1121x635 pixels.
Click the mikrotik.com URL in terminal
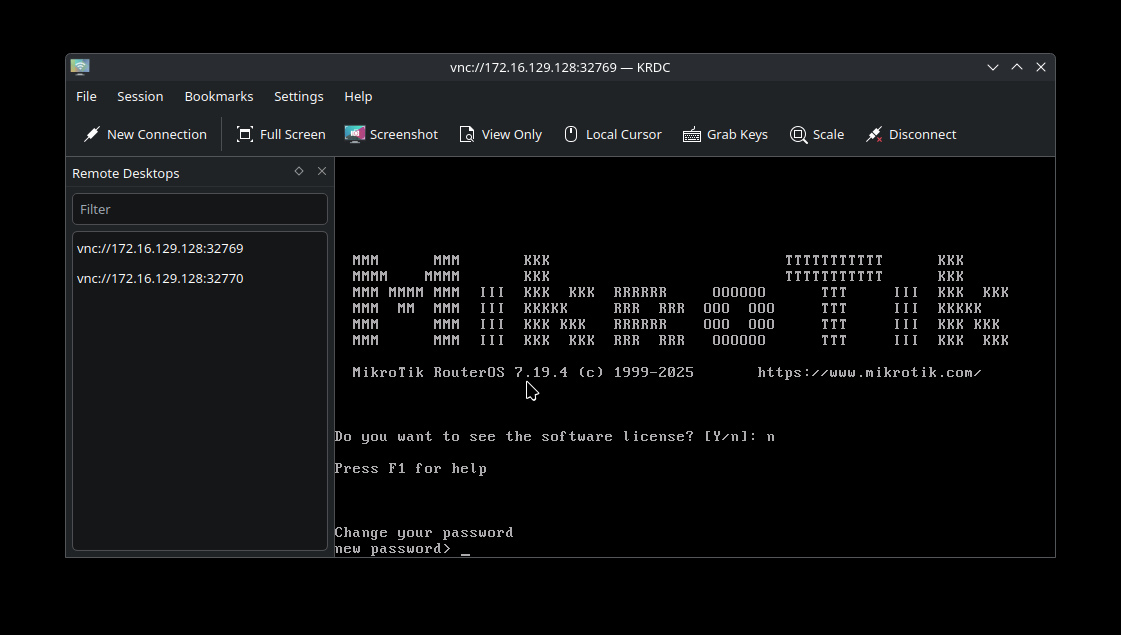pyautogui.click(x=869, y=373)
